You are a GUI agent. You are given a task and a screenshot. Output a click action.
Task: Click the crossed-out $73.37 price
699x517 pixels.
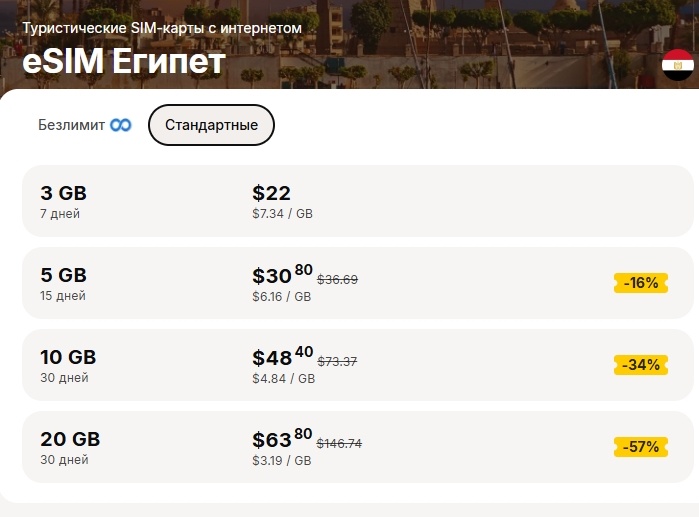[337, 361]
